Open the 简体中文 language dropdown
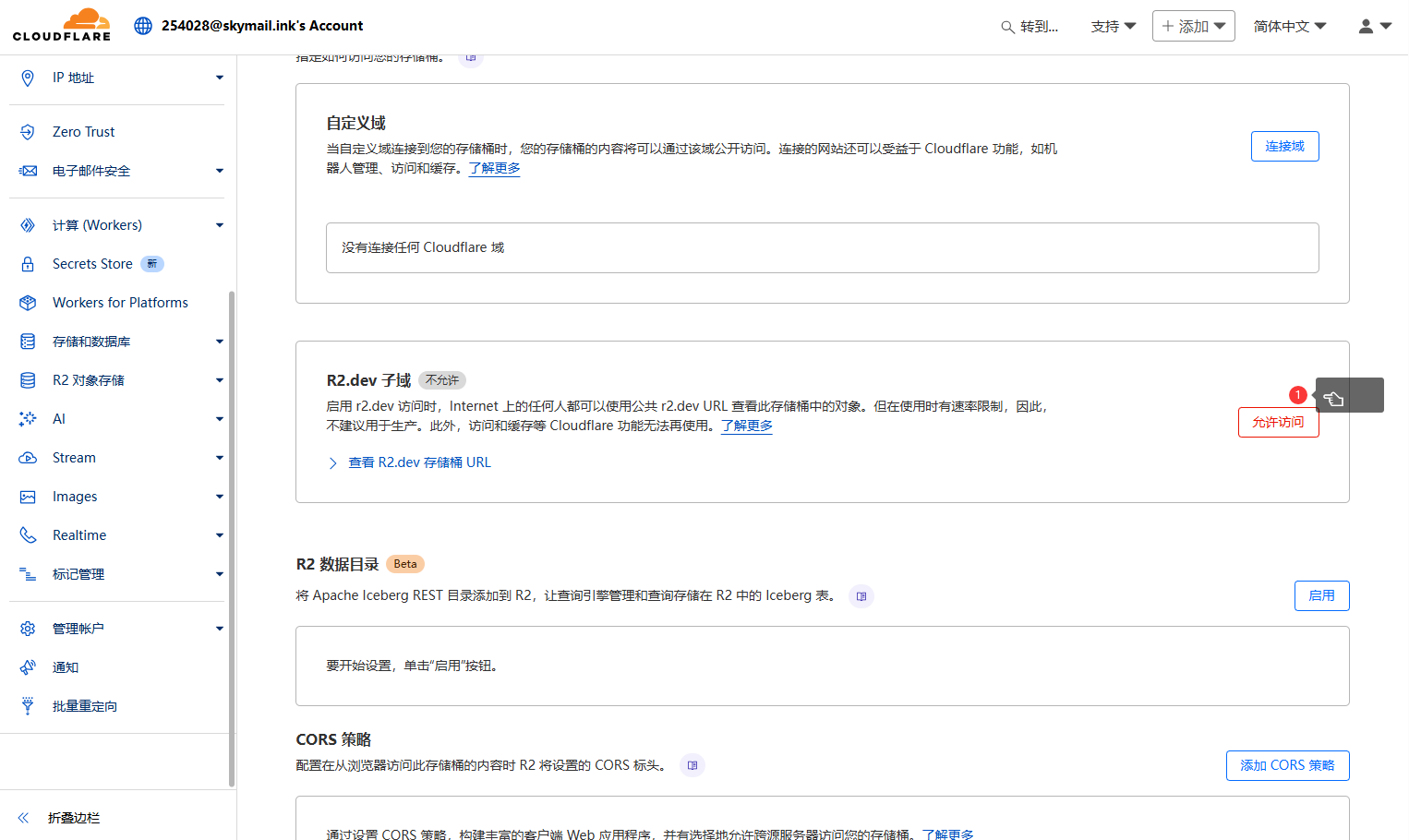 click(x=1289, y=27)
